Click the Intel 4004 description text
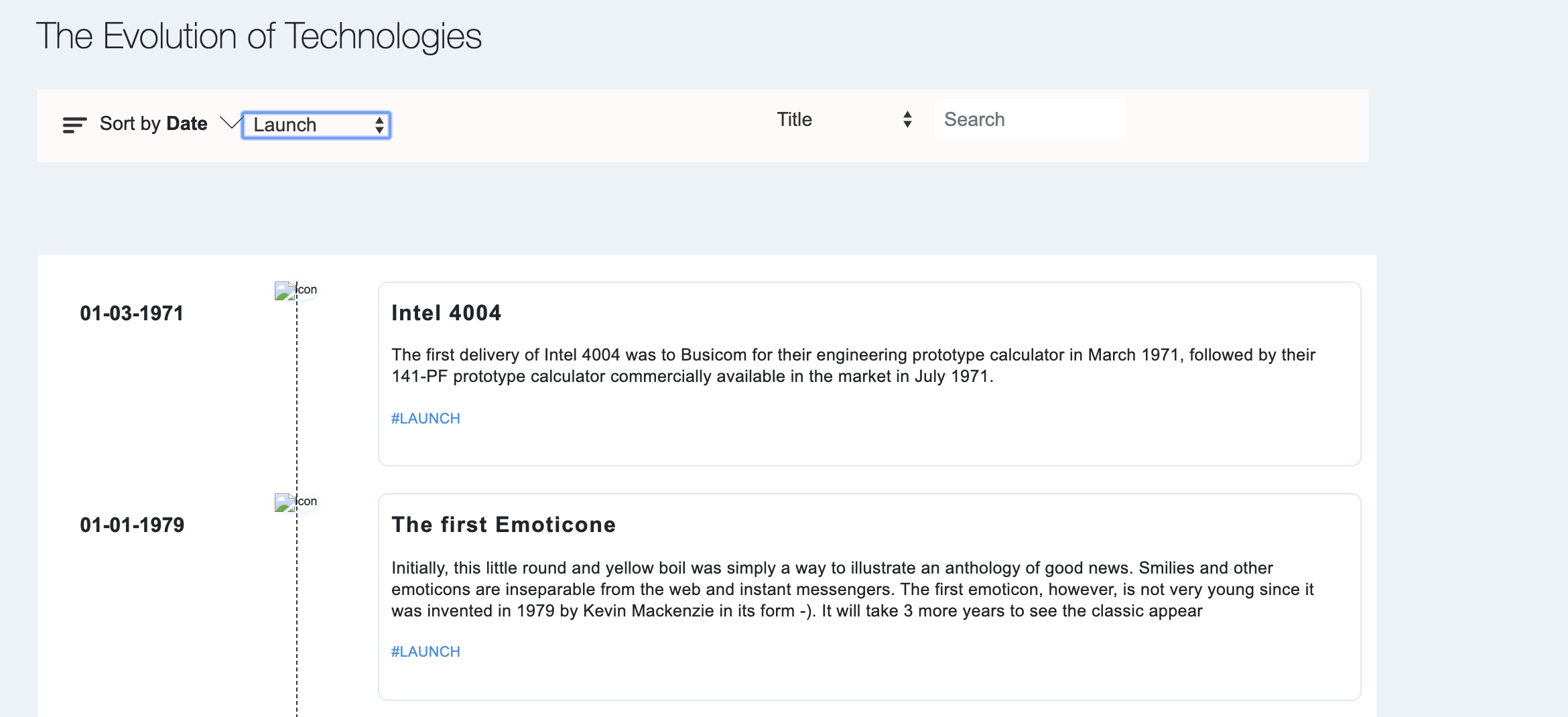 coord(853,365)
